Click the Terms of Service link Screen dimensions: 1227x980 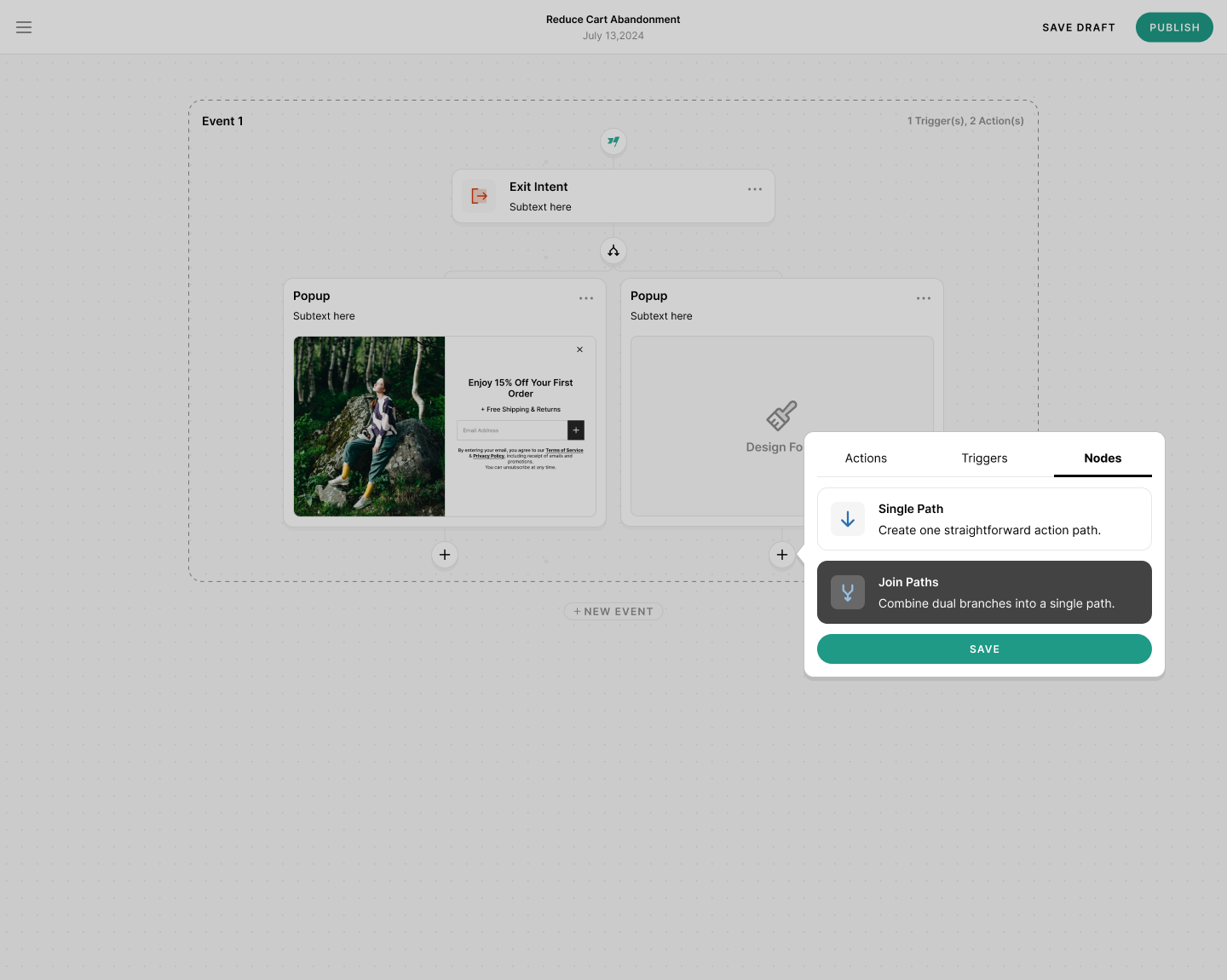(565, 450)
